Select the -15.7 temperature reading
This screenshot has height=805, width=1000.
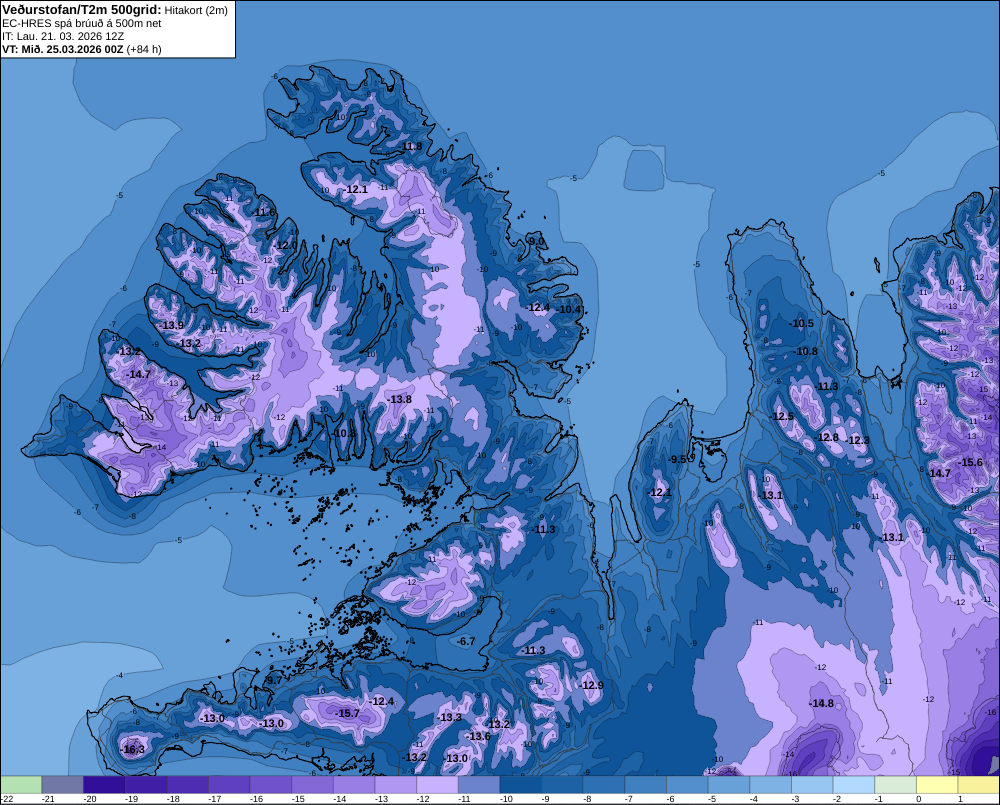[348, 714]
